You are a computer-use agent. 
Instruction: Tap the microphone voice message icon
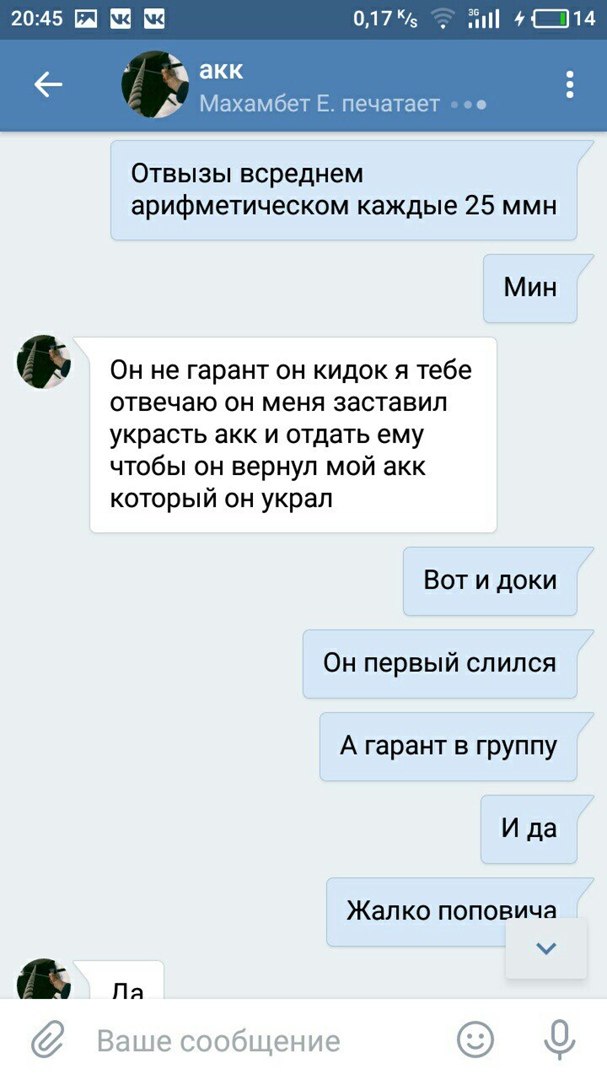point(559,1039)
